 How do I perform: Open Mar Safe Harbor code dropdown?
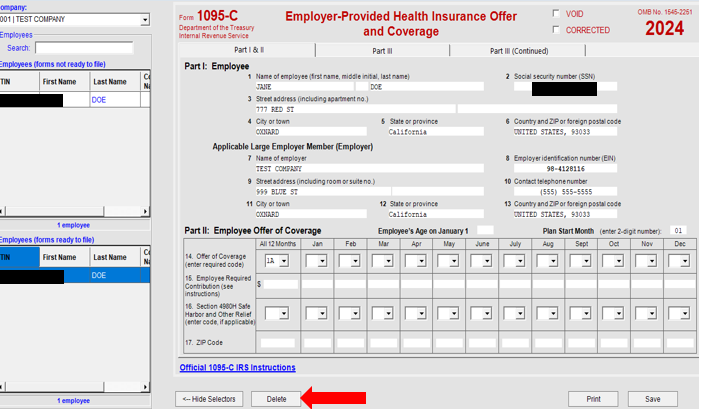[388, 314]
